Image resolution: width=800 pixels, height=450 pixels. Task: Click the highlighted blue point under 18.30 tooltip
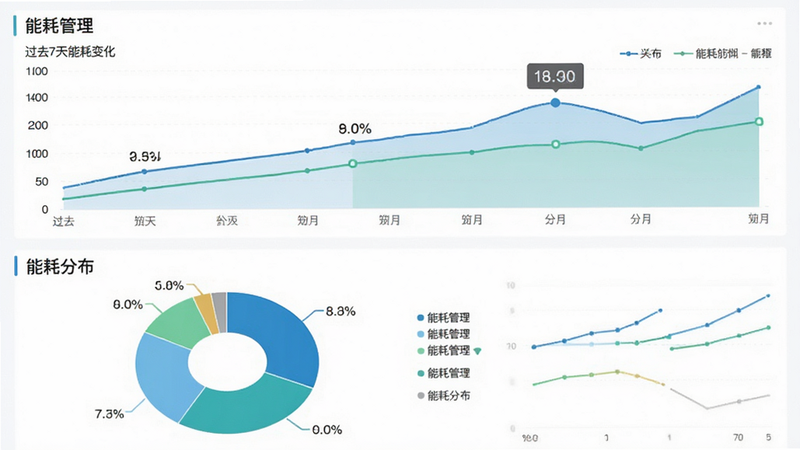tap(555, 103)
